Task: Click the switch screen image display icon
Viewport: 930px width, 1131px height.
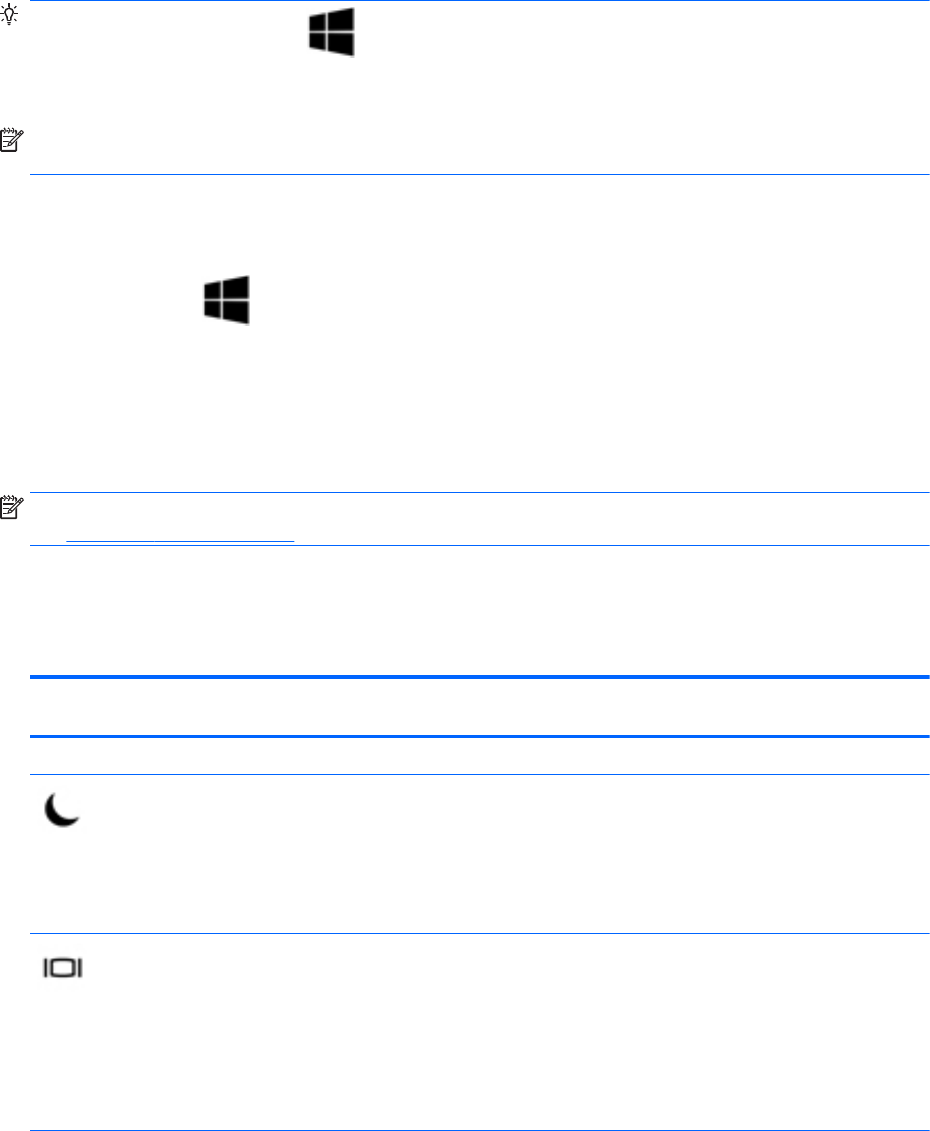Action: (63, 967)
